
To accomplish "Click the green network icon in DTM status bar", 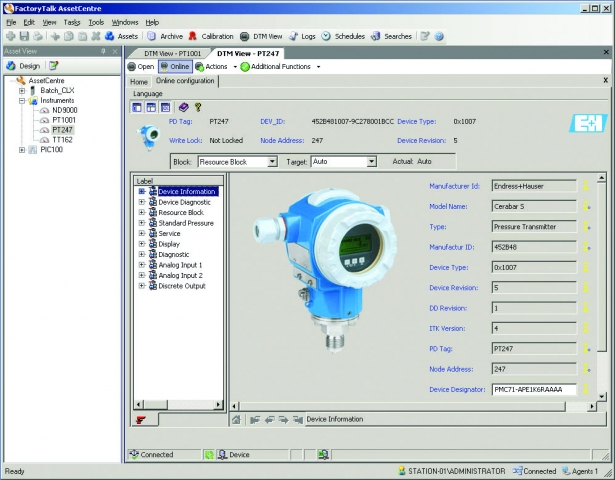I will (x=323, y=455).
